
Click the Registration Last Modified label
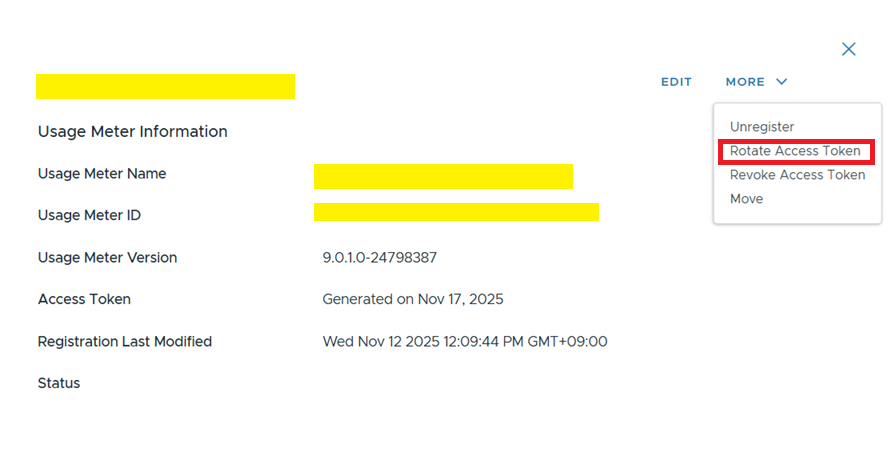coord(124,341)
